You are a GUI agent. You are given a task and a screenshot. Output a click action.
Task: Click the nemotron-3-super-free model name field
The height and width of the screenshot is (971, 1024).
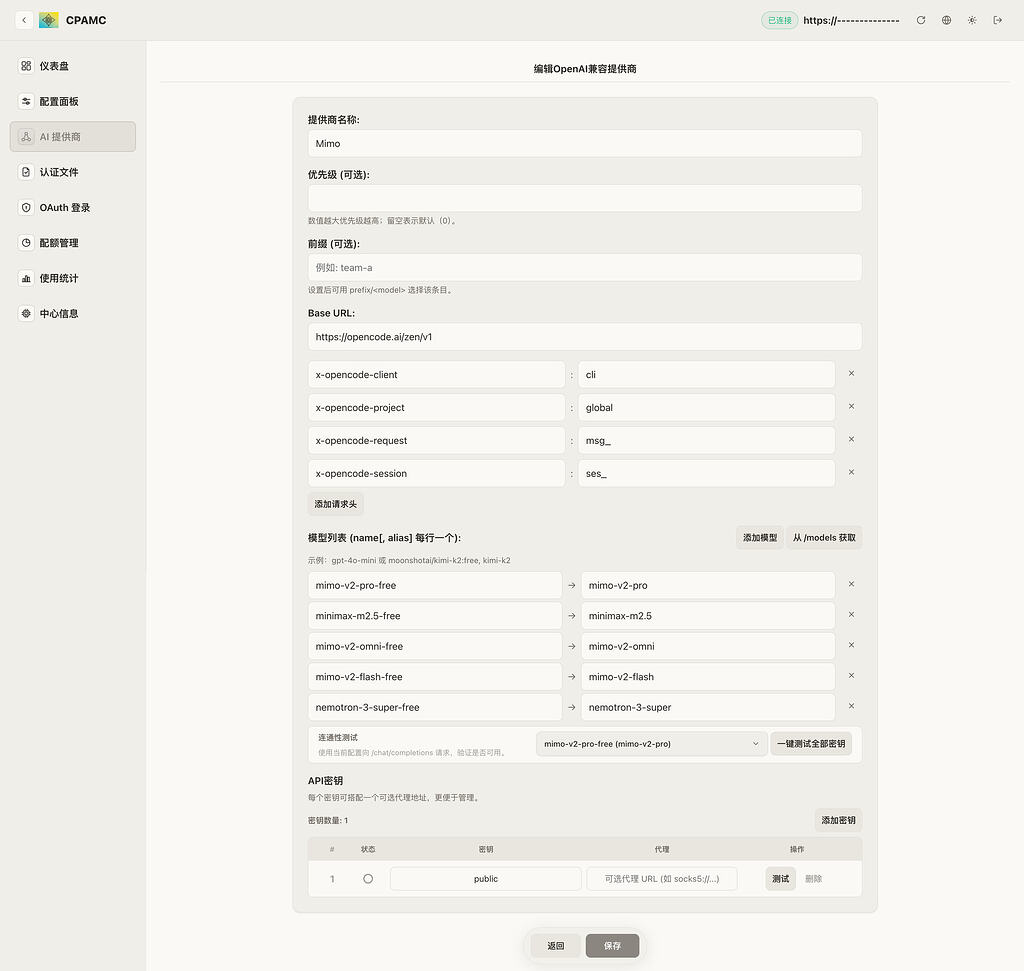click(435, 707)
